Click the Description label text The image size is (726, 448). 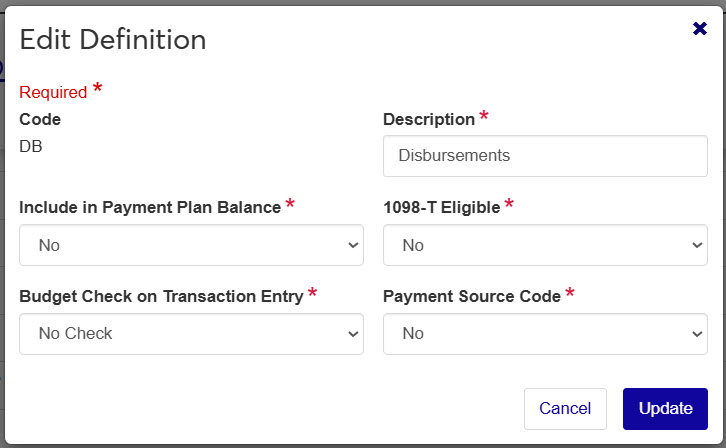[429, 119]
